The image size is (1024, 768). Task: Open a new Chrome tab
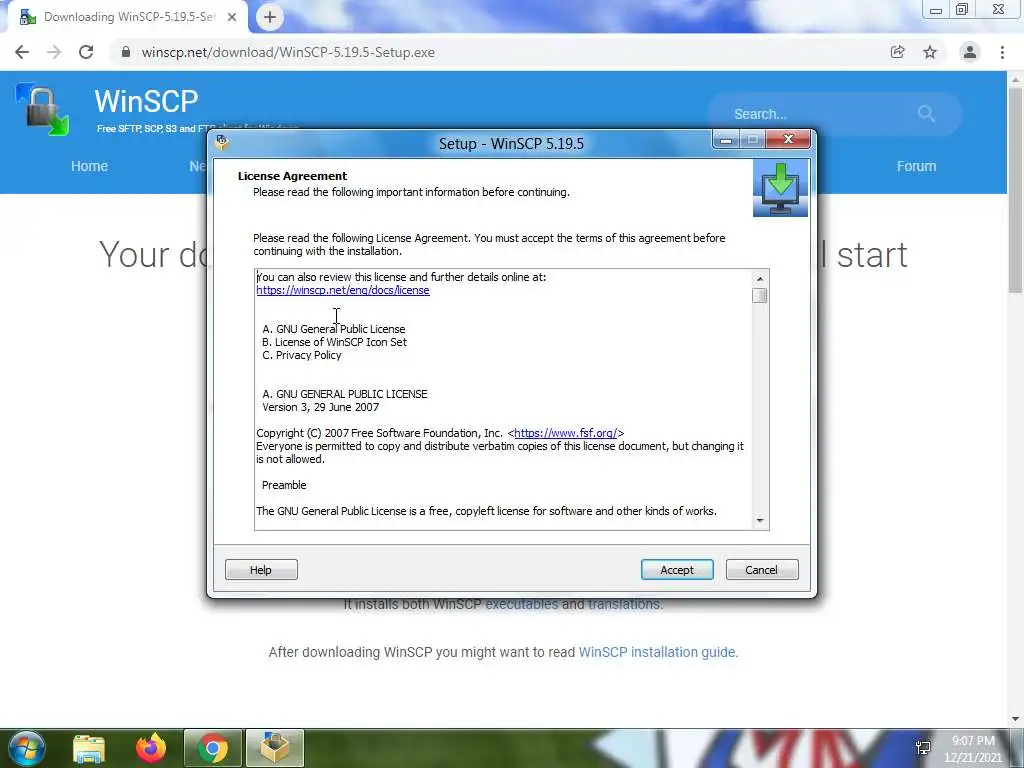click(270, 17)
